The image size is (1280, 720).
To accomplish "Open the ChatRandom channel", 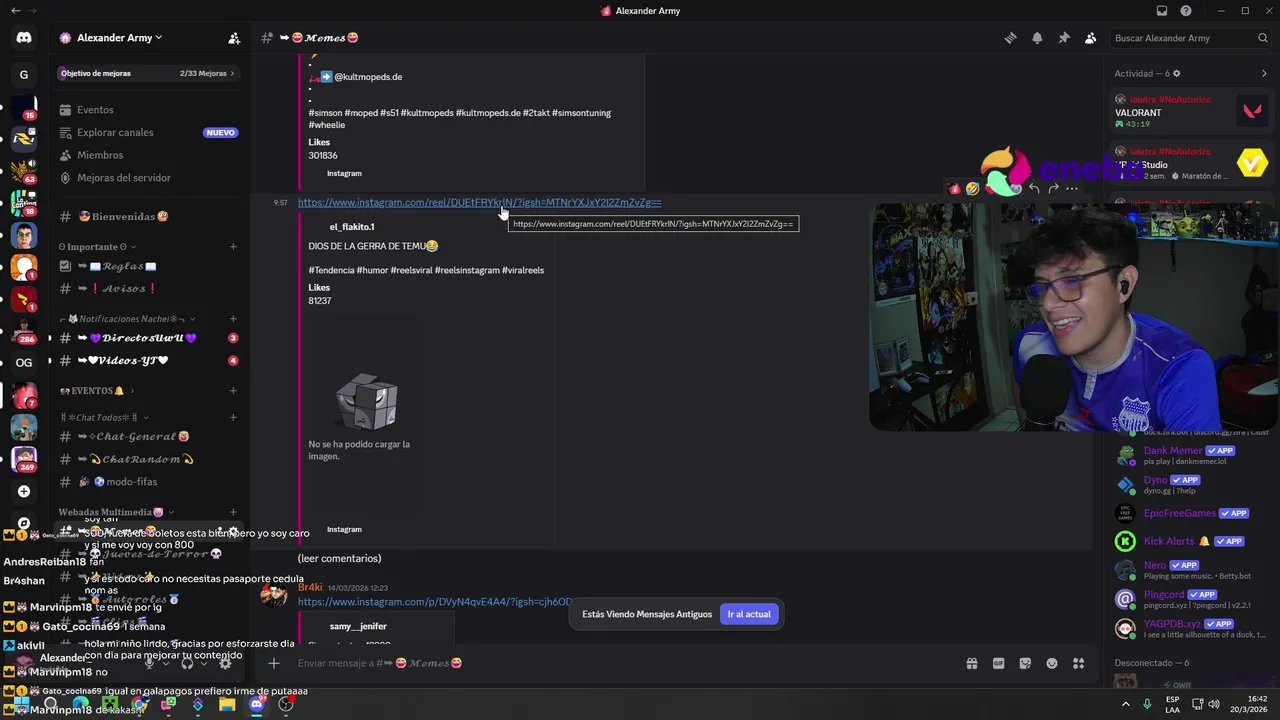I will click(148, 460).
